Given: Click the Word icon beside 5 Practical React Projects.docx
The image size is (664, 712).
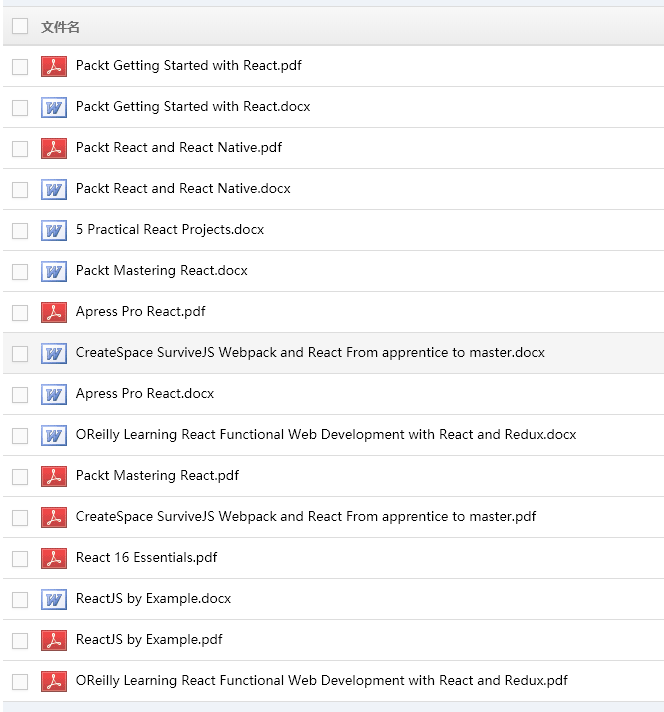Looking at the screenshot, I should point(53,230).
